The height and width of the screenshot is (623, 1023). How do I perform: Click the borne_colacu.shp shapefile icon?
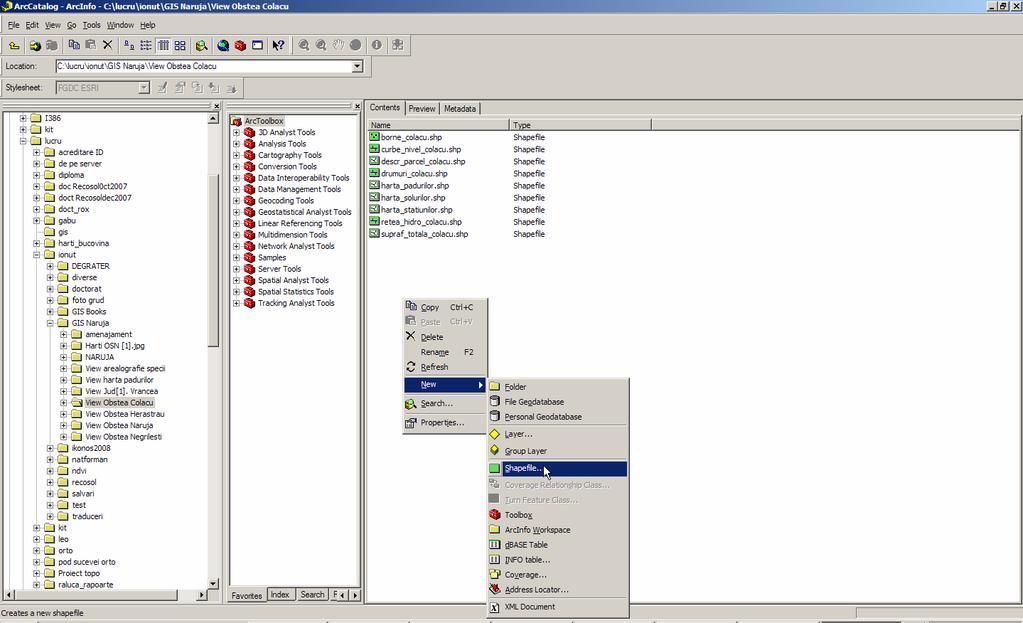click(x=374, y=137)
